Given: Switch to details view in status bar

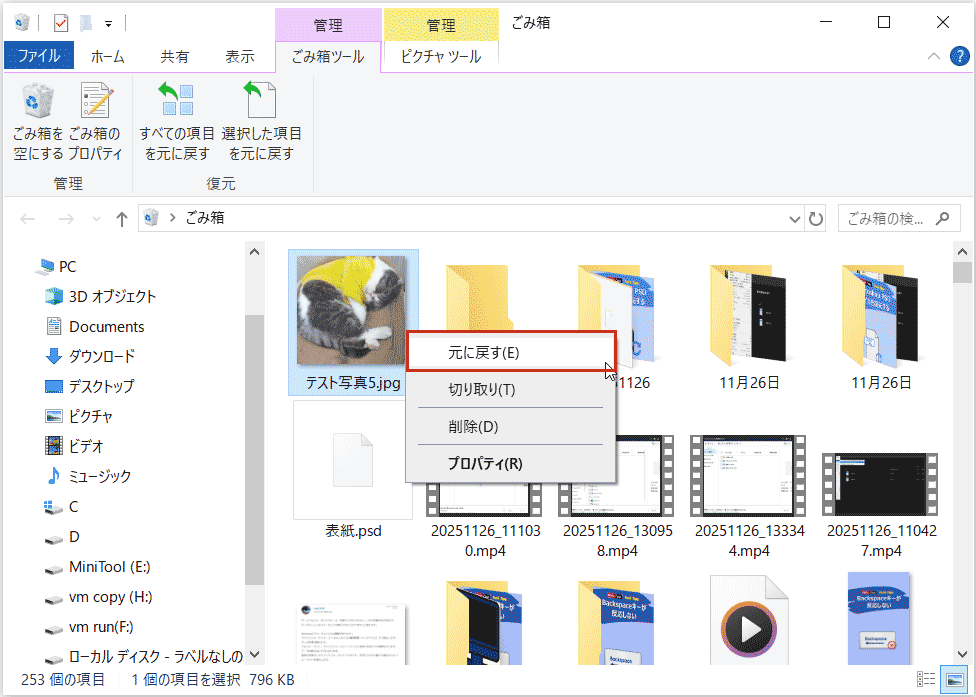Looking at the screenshot, I should pos(926,678).
